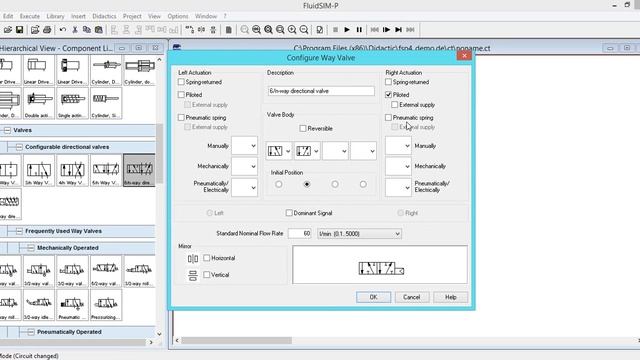
Task: Confirm valve configuration with OK
Action: click(x=373, y=297)
